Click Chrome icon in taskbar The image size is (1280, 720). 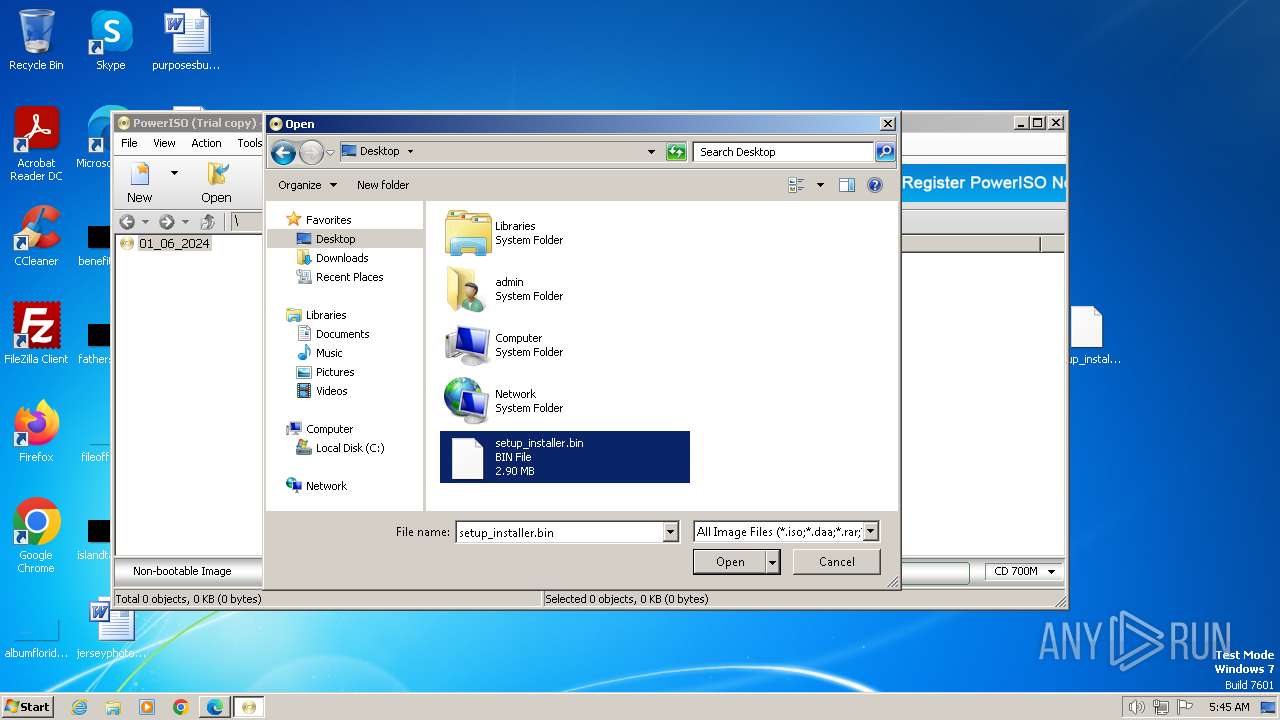(x=181, y=707)
